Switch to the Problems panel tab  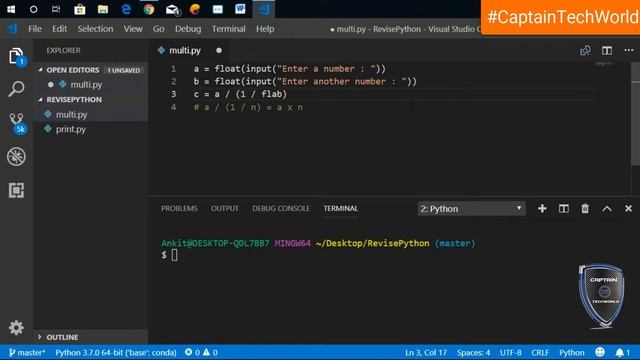179,209
